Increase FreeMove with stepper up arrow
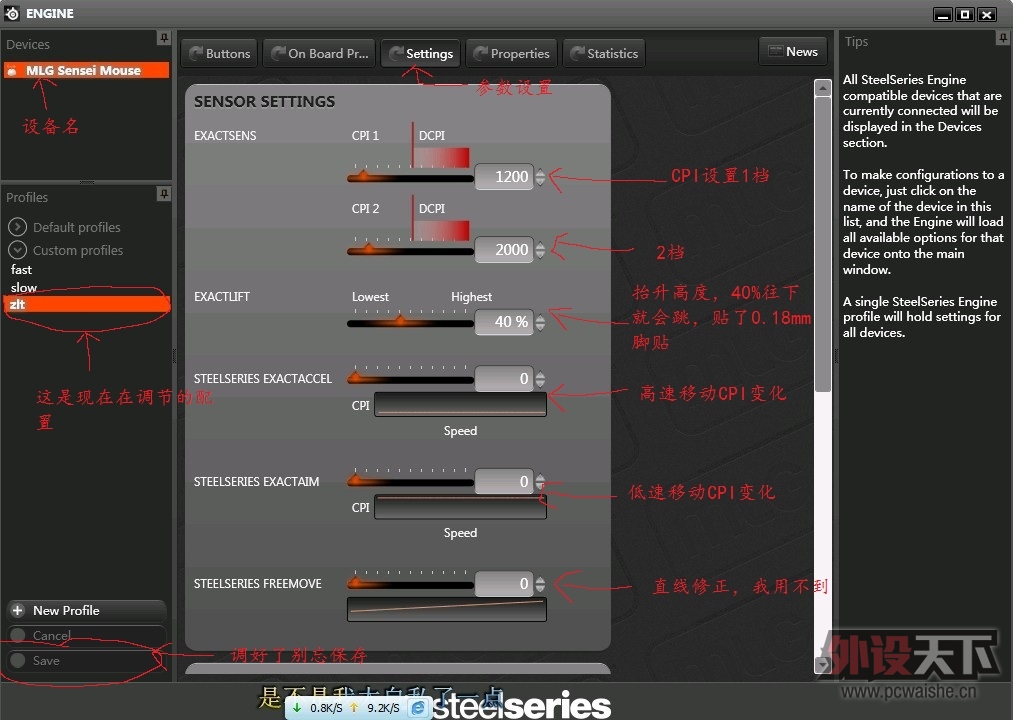Viewport: 1013px width, 720px height. (540, 579)
